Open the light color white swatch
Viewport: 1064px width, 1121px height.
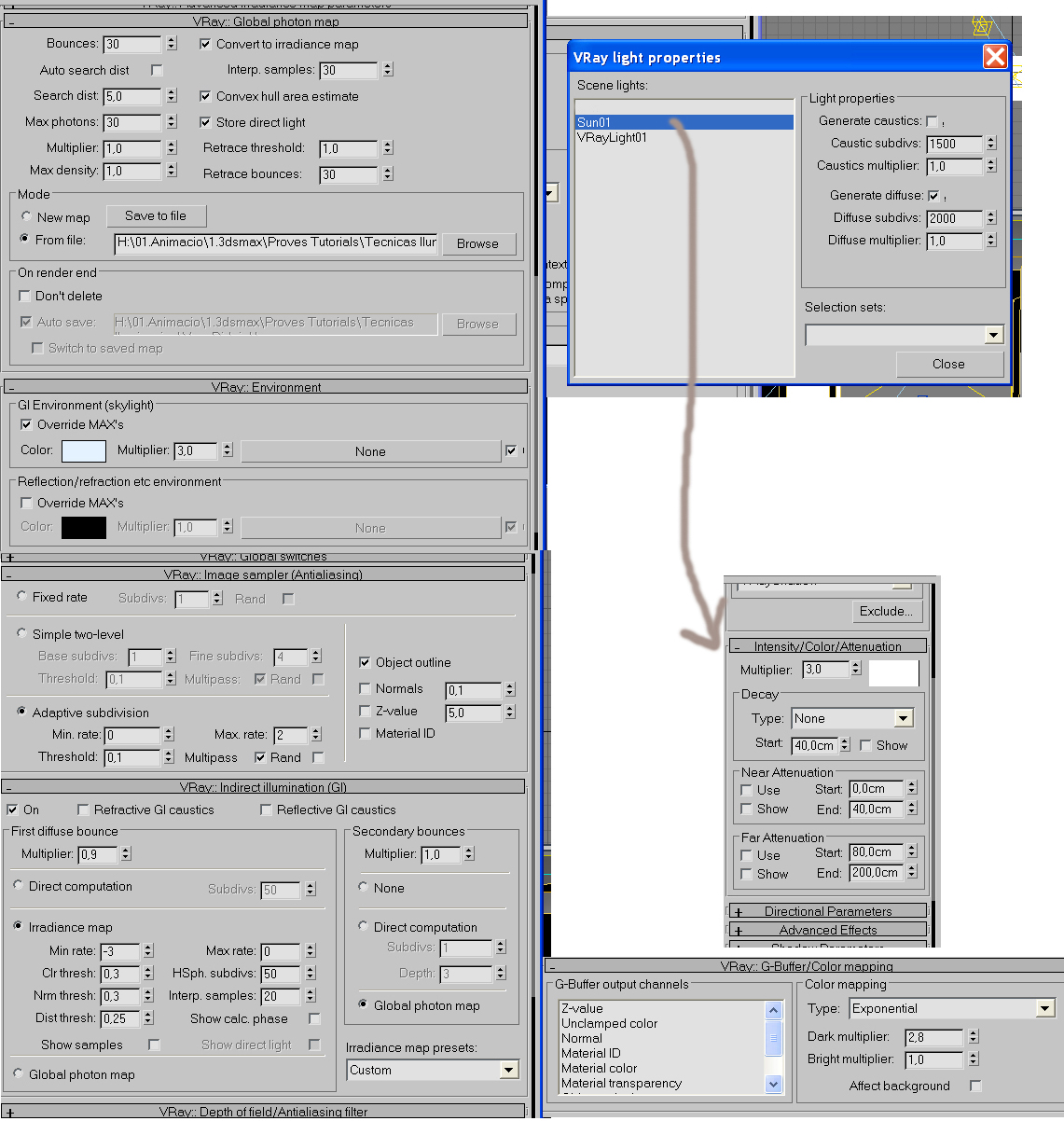[x=893, y=672]
